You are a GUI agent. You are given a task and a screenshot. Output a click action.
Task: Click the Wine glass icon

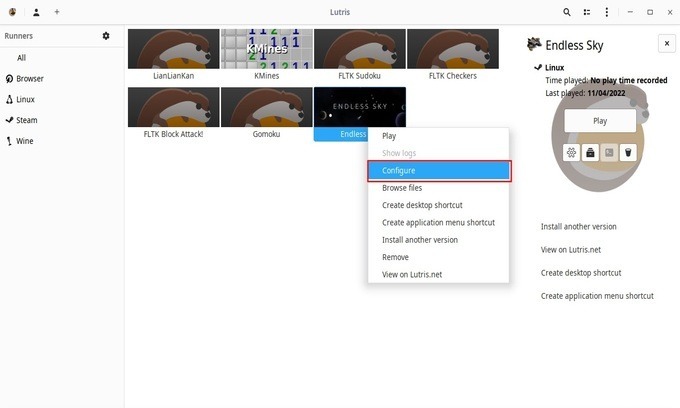tap(9, 141)
